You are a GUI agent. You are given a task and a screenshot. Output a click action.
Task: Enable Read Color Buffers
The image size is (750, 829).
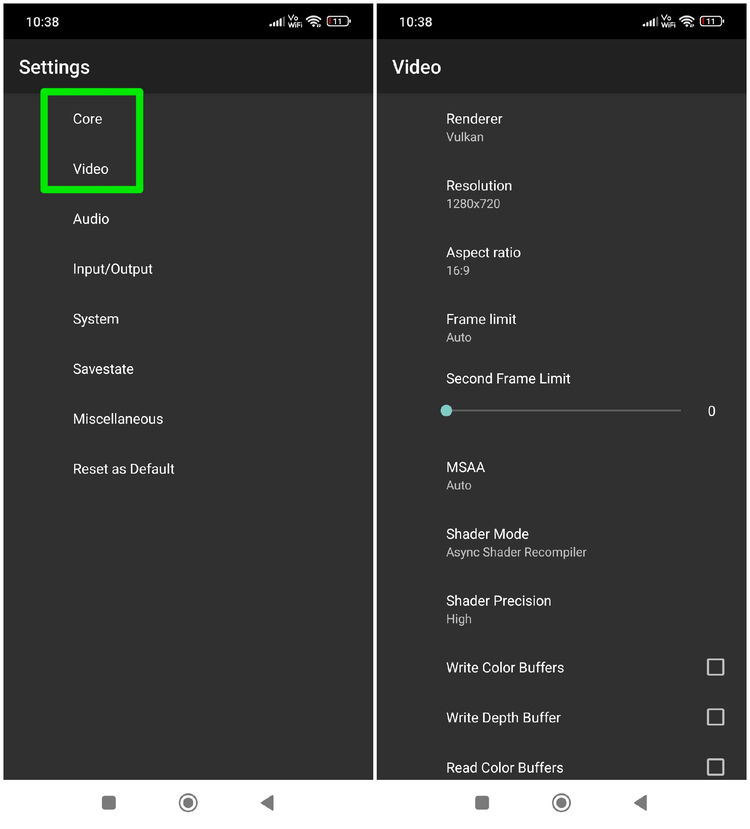715,767
